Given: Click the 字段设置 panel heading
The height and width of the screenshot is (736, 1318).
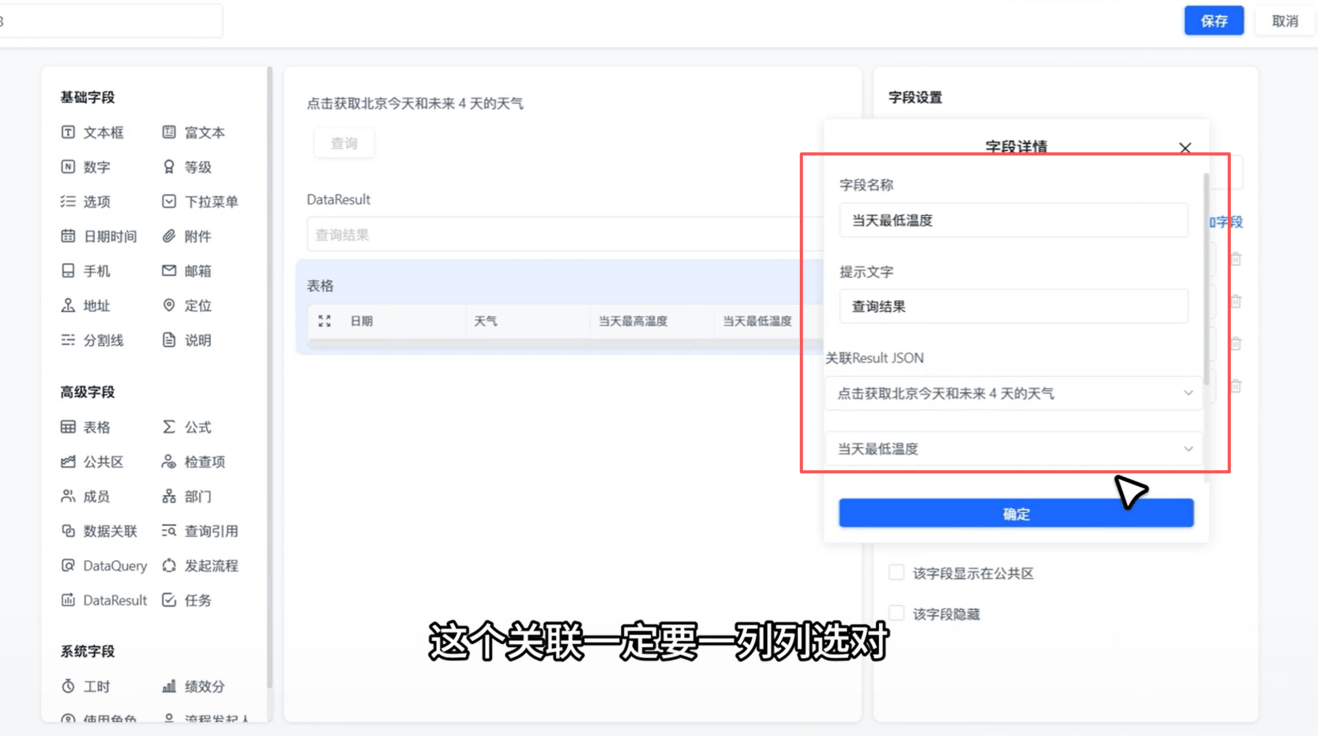Looking at the screenshot, I should click(915, 97).
